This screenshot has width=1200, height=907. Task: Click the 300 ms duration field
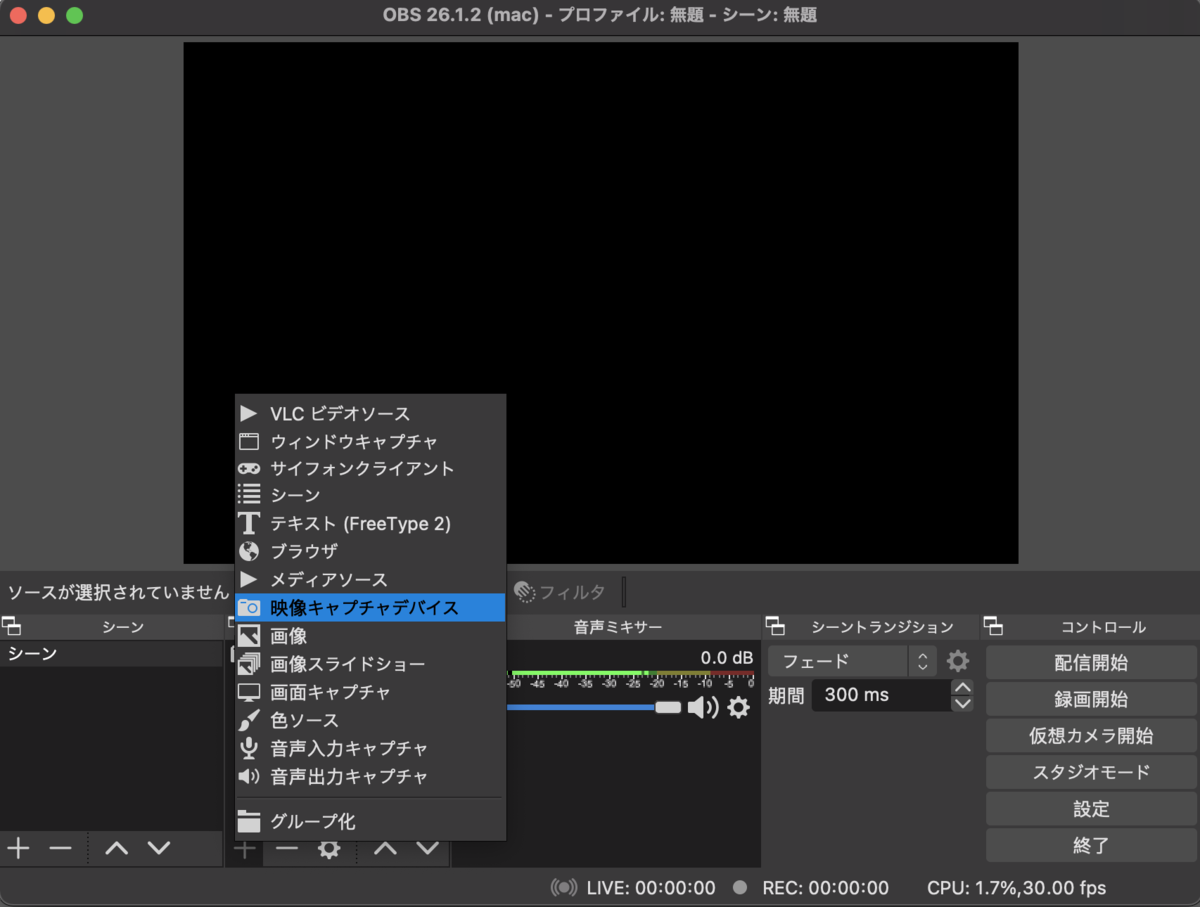pos(881,695)
